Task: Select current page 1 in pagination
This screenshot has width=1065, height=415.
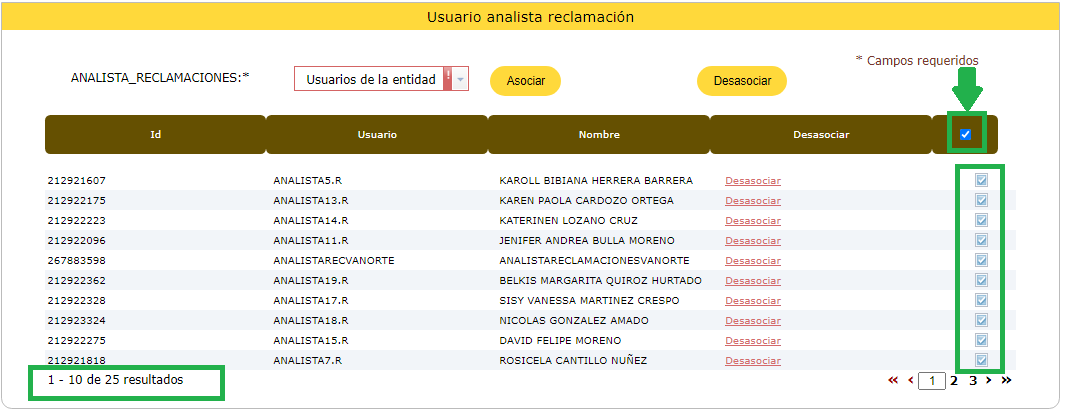Action: click(932, 381)
